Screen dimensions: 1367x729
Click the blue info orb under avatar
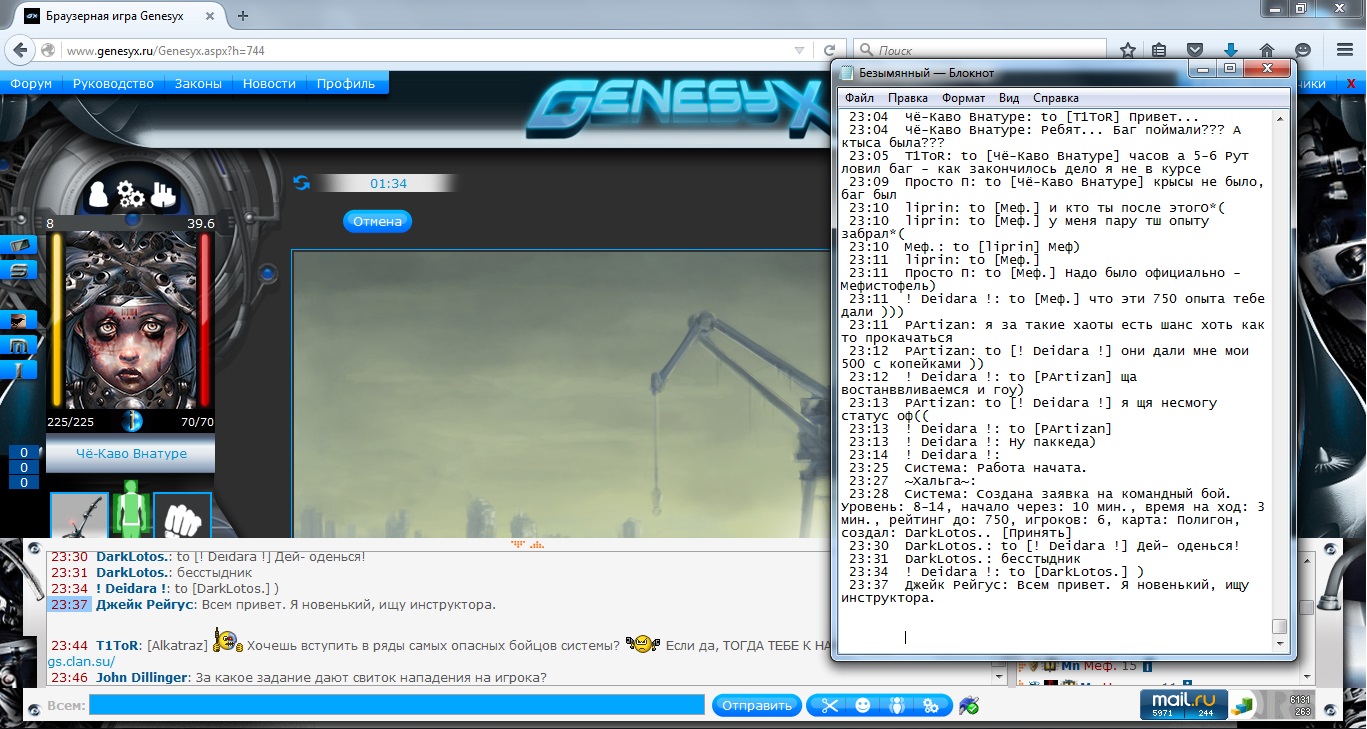[x=132, y=421]
